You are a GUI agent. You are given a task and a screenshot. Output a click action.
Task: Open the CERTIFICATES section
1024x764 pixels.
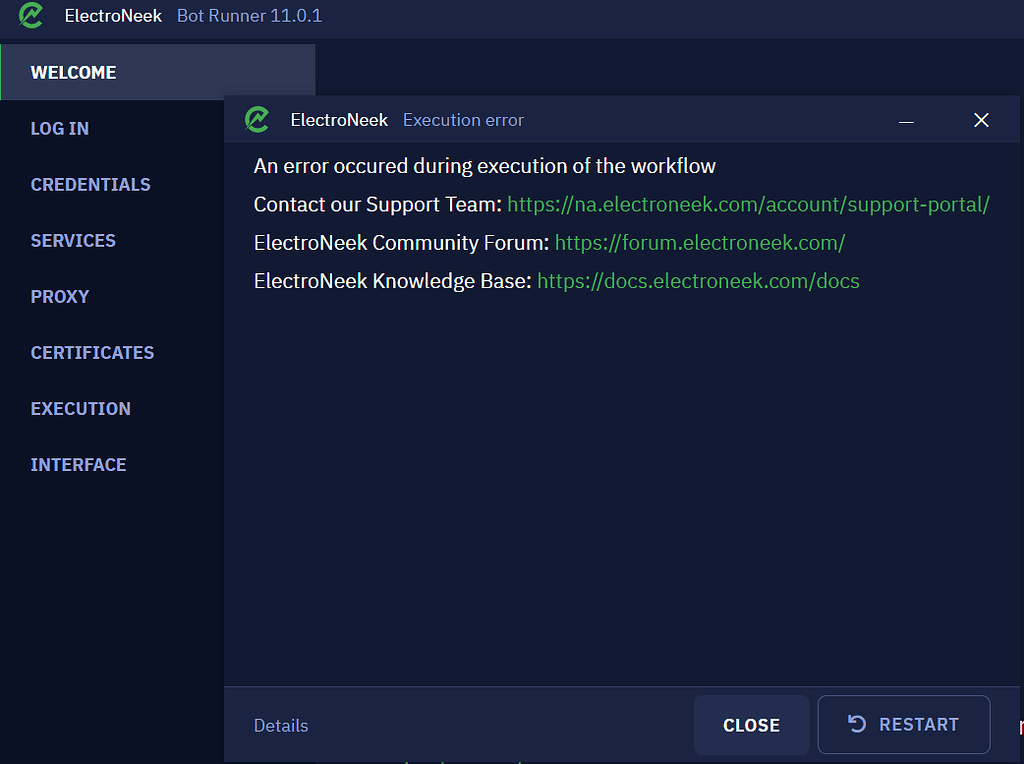(x=92, y=352)
